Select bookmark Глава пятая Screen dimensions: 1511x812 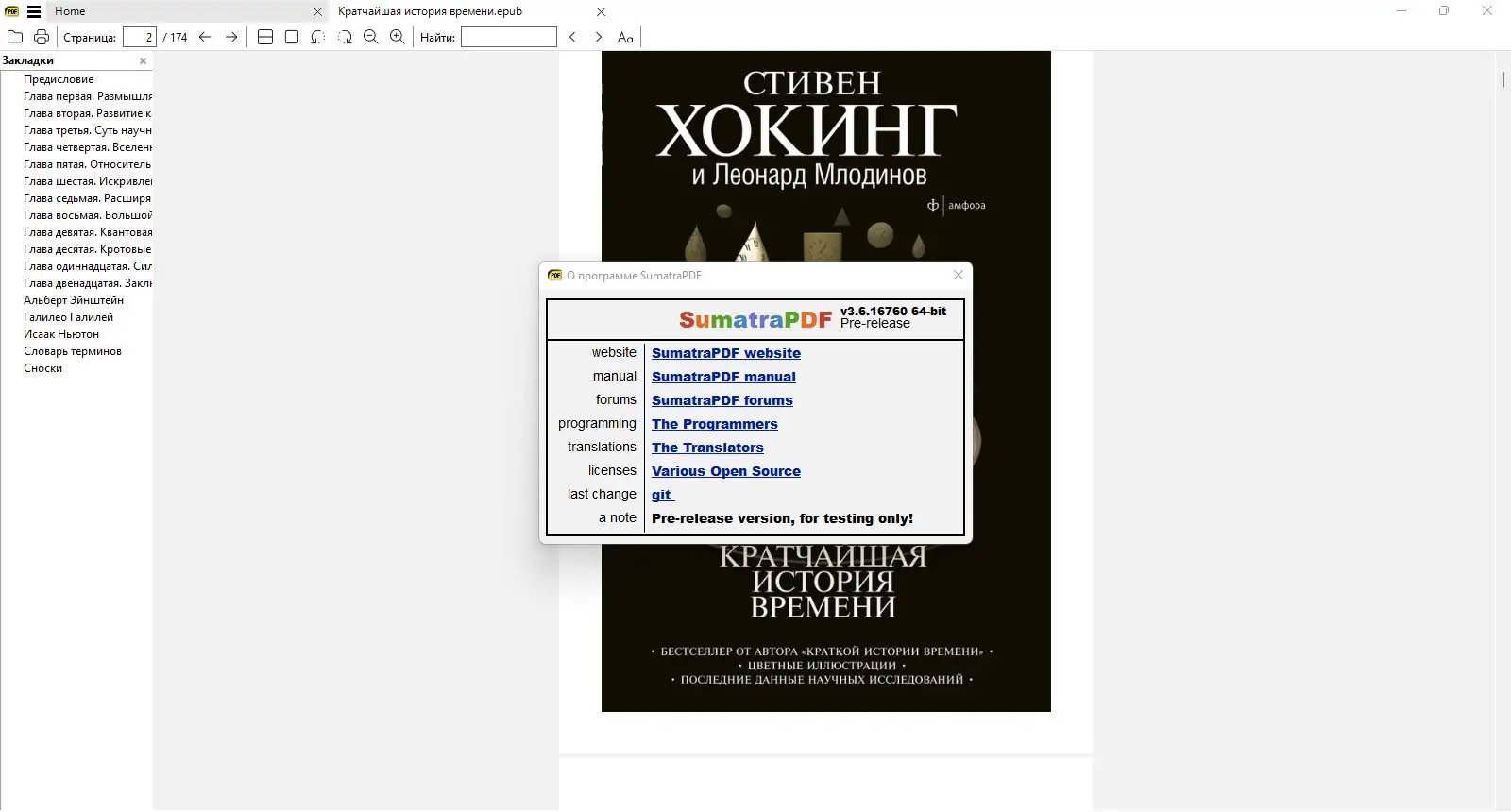point(88,164)
